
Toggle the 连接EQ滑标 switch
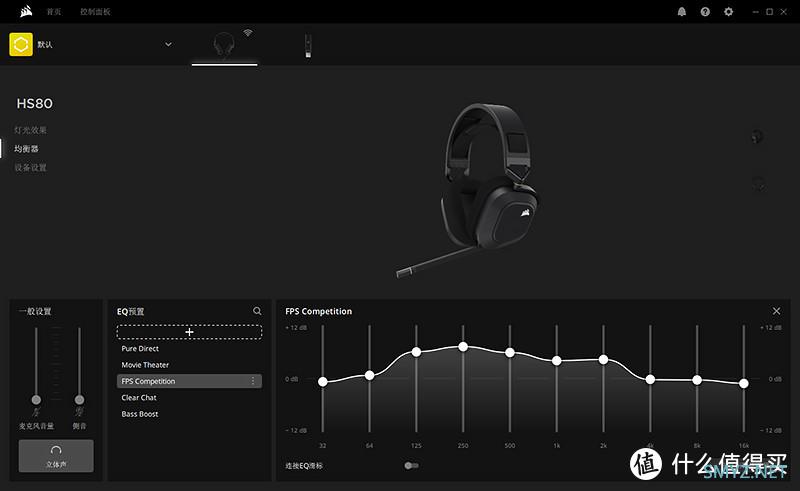coord(411,465)
